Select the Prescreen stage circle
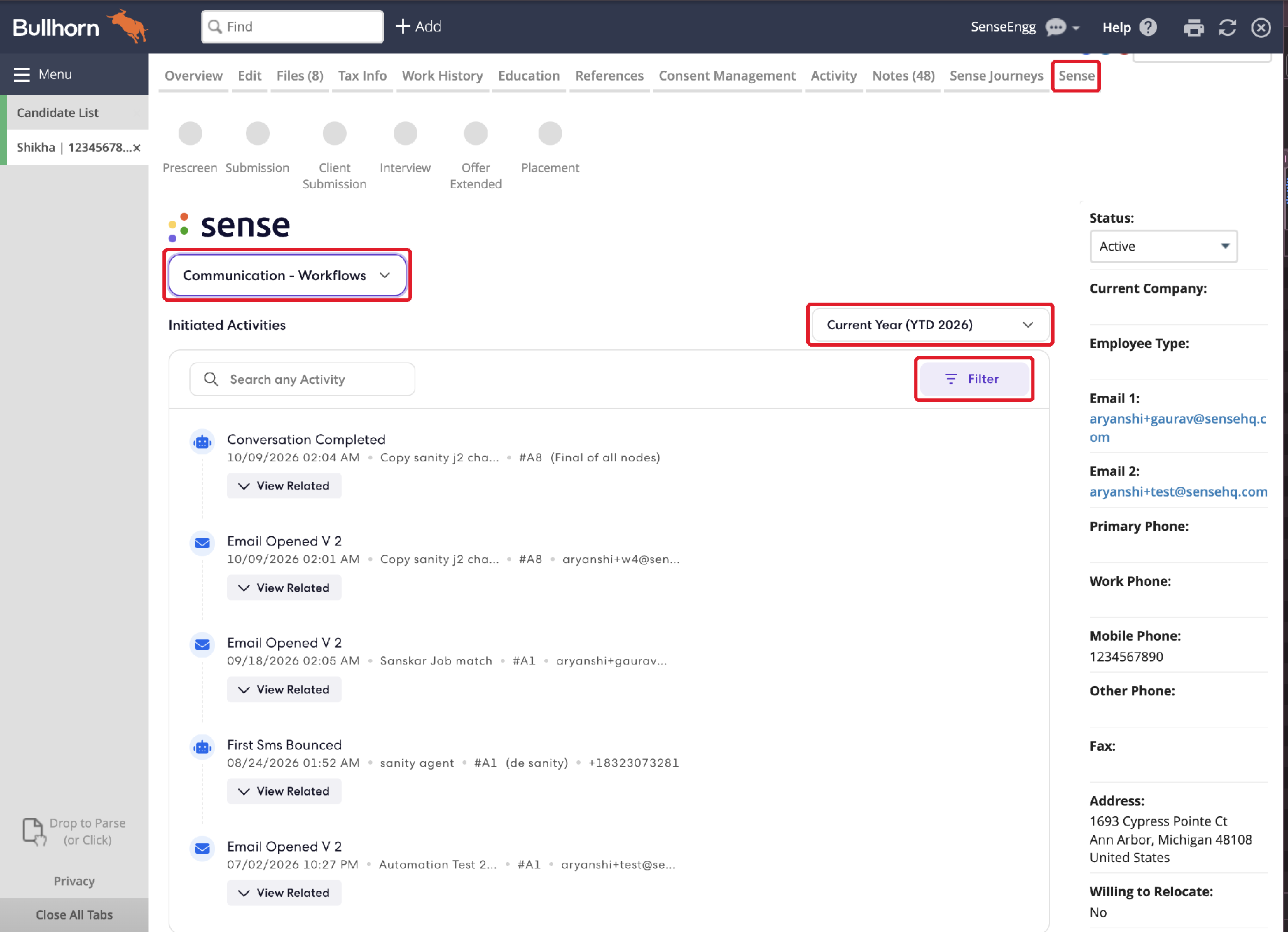Viewport: 1288px width, 932px height. [190, 133]
